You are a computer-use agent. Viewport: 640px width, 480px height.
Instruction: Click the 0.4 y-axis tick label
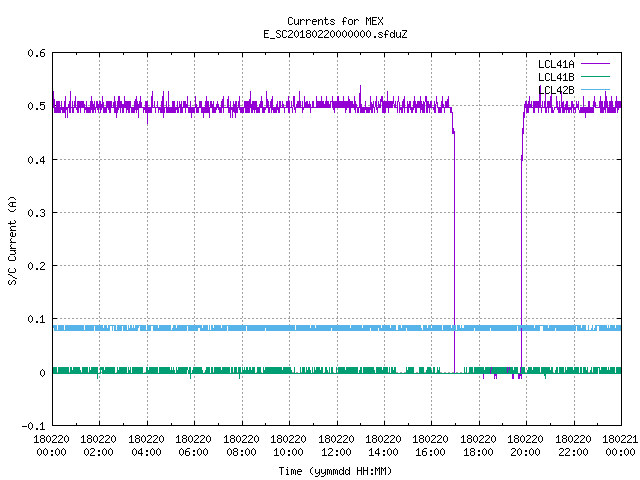click(x=36, y=160)
